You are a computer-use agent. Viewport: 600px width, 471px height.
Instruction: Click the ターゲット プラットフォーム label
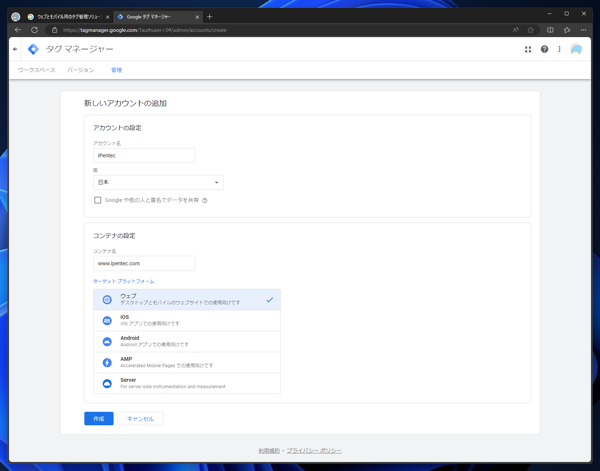pos(124,281)
